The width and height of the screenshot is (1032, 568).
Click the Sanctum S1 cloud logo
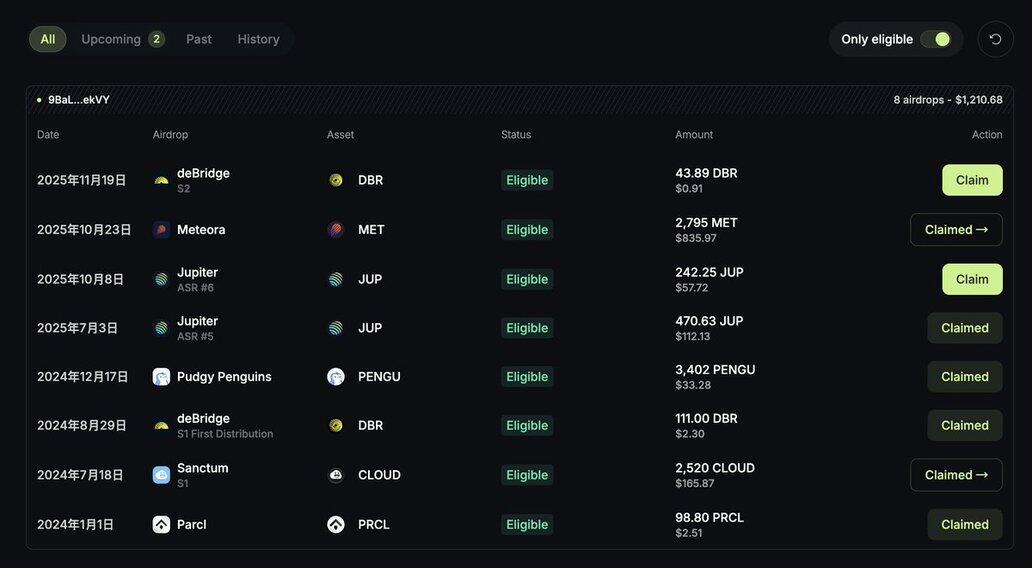pos(161,475)
